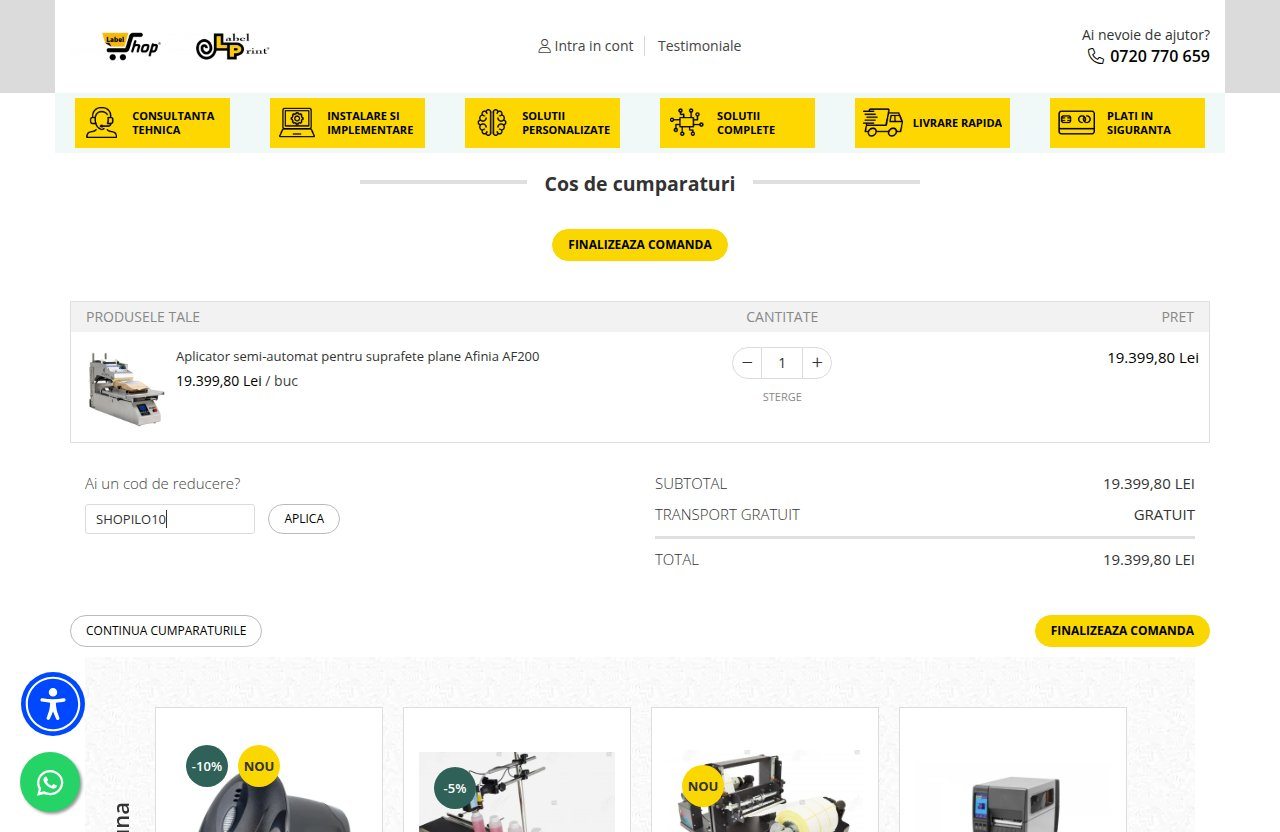Click the discount code input field
This screenshot has width=1280, height=832.
tap(170, 519)
